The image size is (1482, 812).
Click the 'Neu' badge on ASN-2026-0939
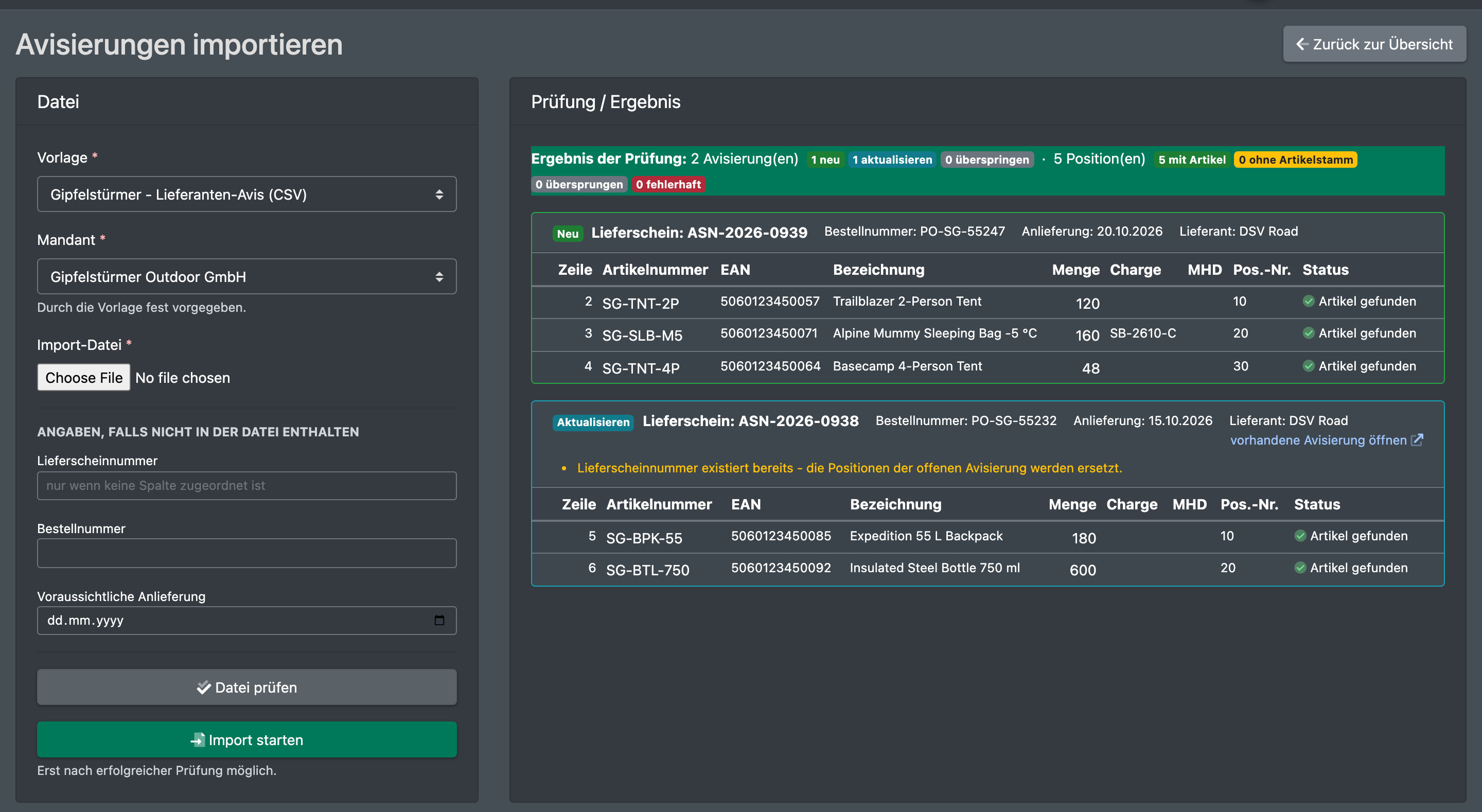pyautogui.click(x=568, y=234)
